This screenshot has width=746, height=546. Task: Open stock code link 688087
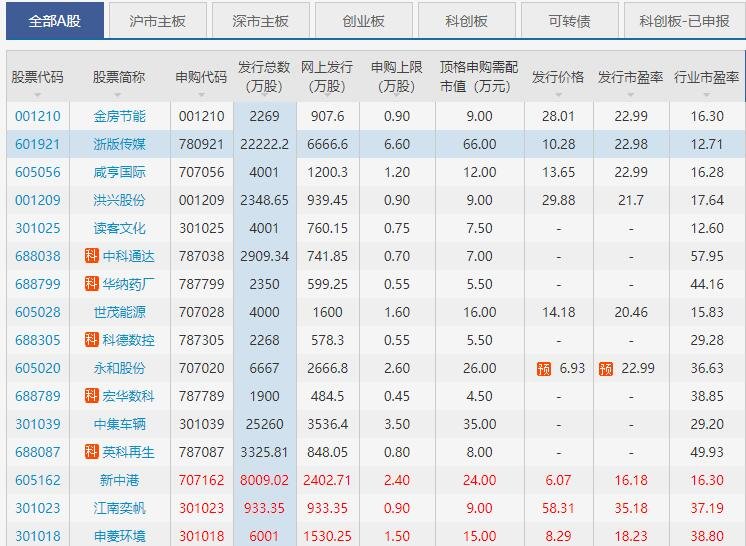(38, 452)
